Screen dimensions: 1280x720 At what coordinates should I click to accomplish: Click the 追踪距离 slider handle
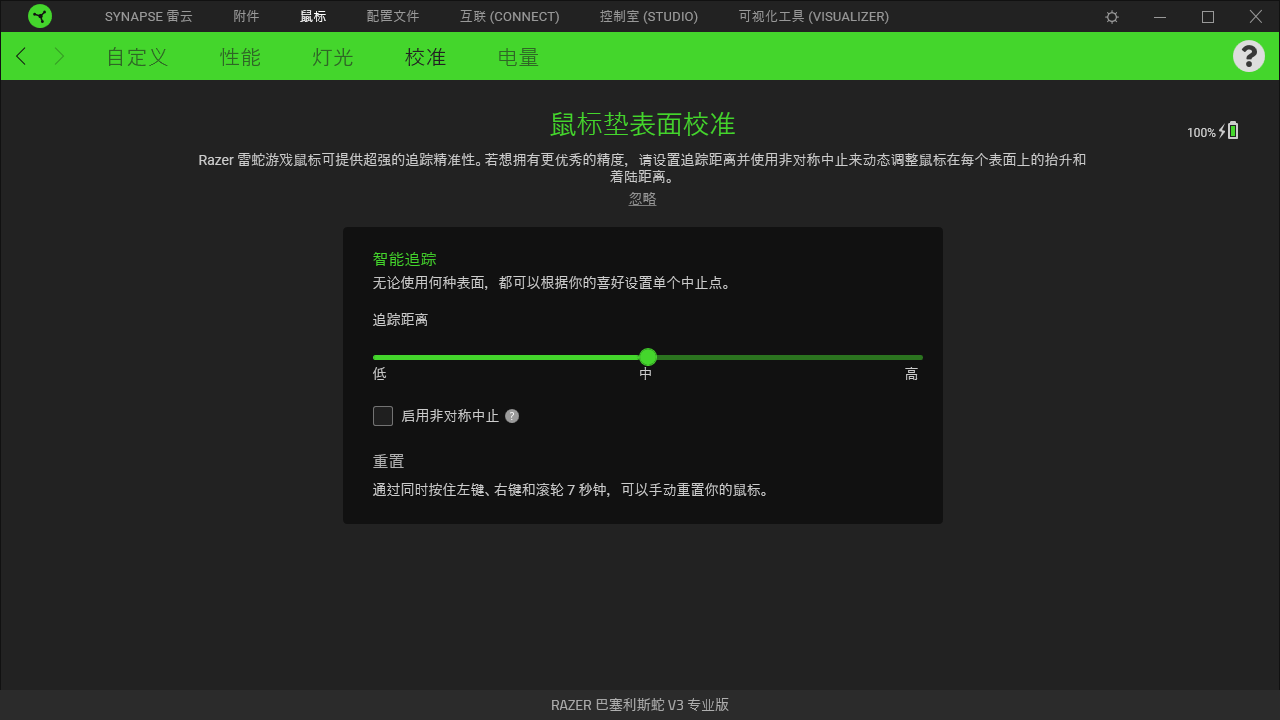[x=648, y=357]
